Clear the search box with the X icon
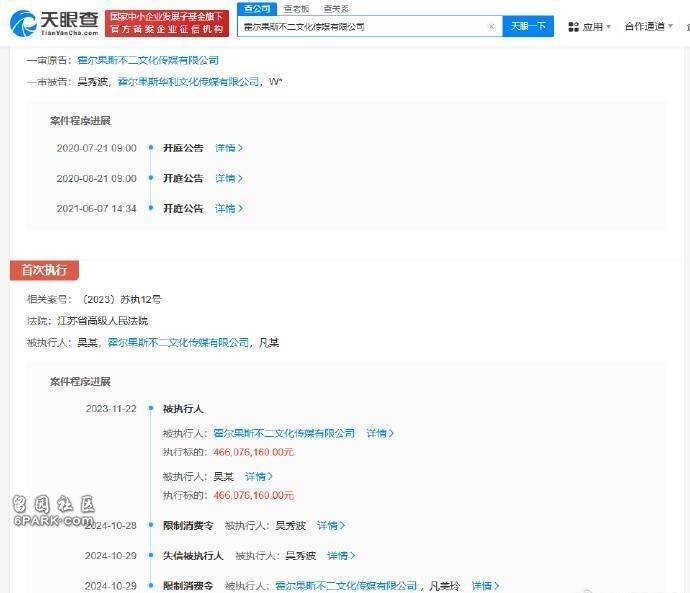The height and width of the screenshot is (593, 690). [x=492, y=27]
